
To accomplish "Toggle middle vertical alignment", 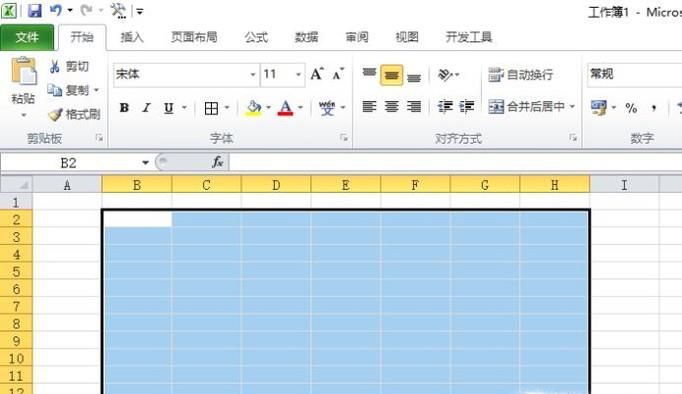I will pos(391,75).
